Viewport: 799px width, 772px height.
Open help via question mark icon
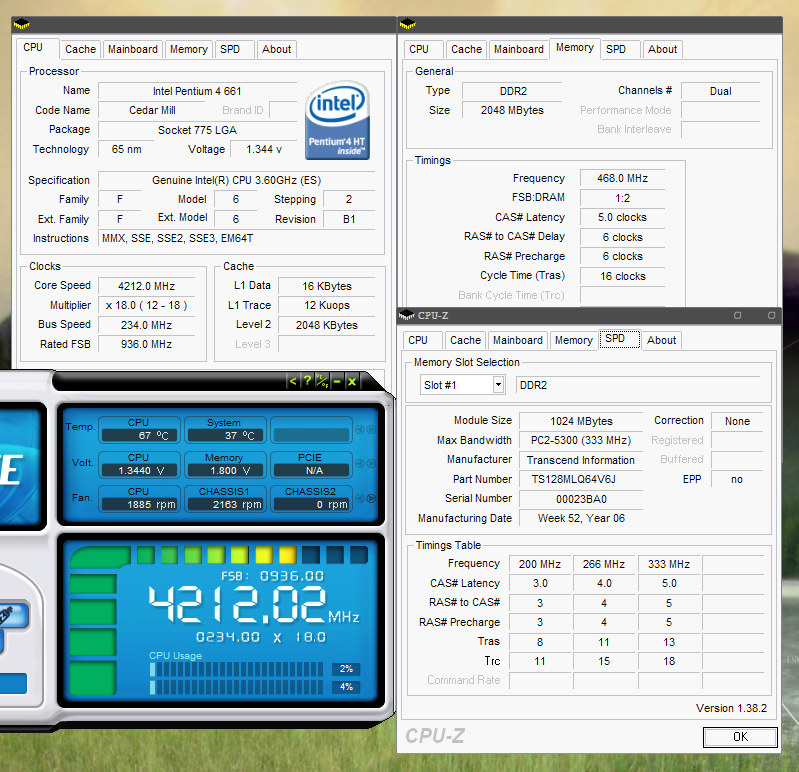point(307,381)
